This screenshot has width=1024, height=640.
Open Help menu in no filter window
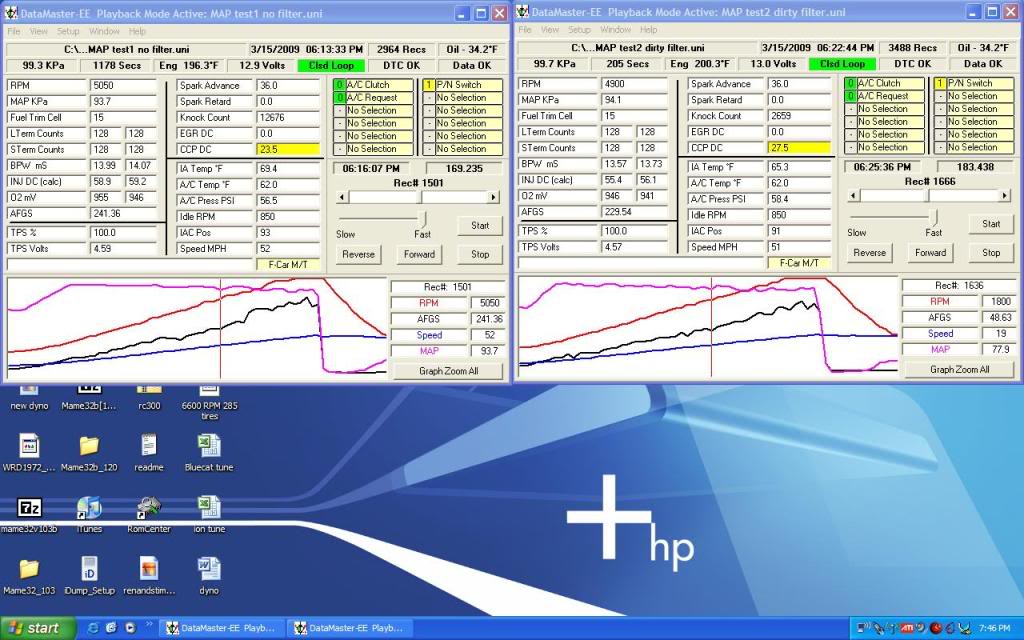click(x=137, y=31)
